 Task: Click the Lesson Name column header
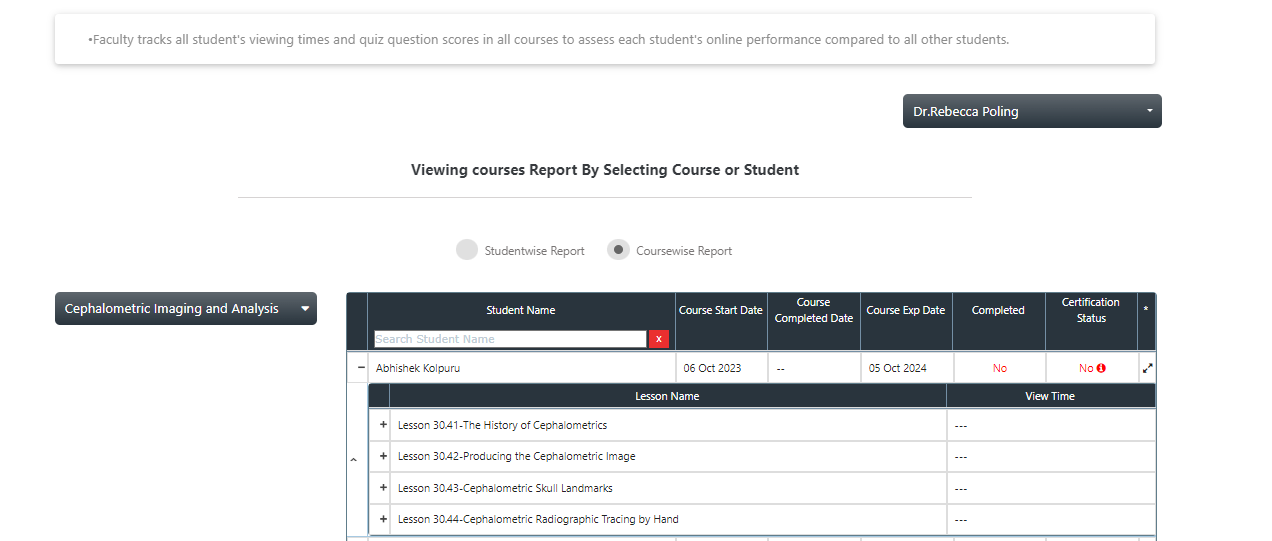tap(667, 396)
